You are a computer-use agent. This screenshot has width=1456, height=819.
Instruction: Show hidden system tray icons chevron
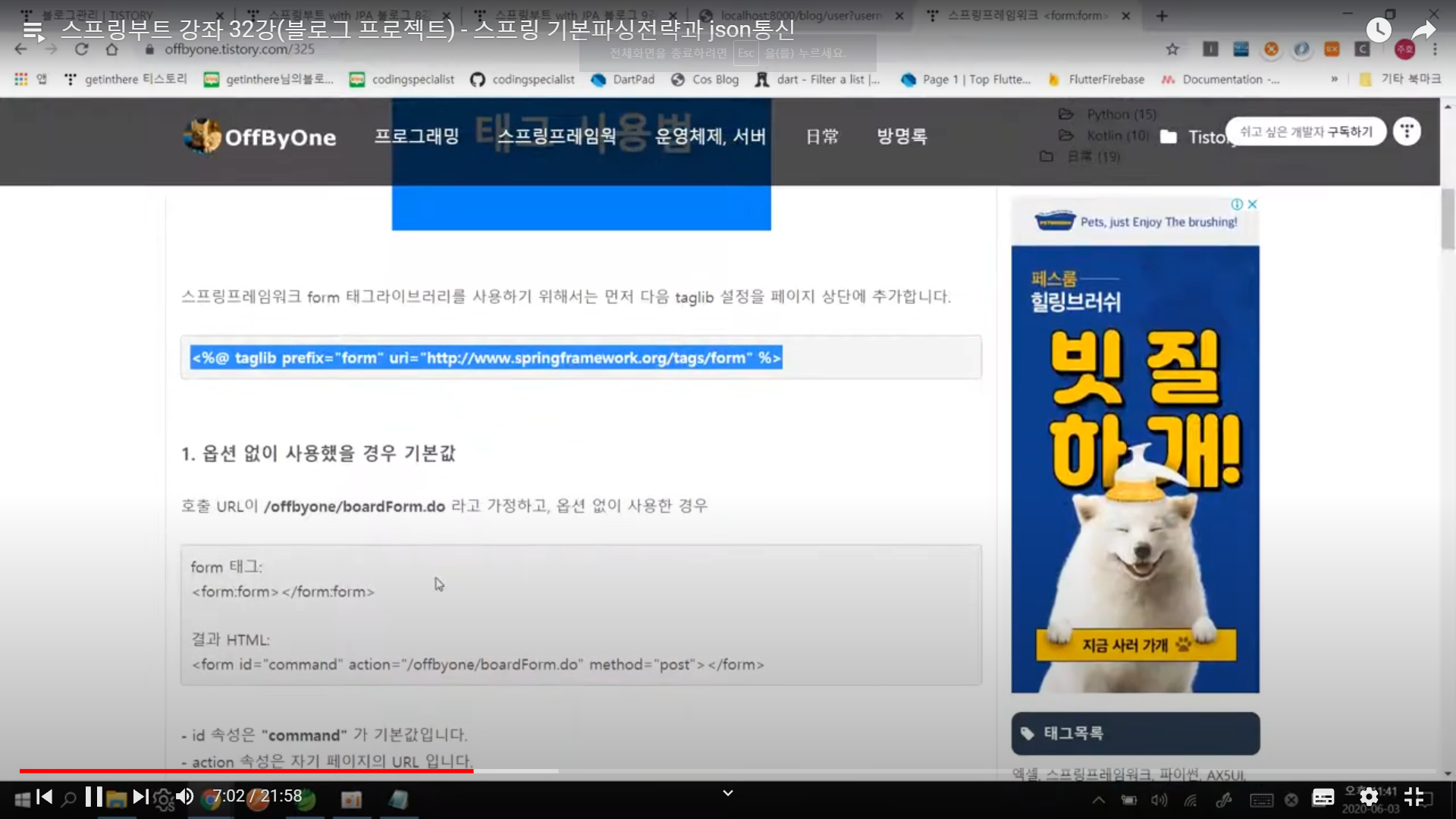tap(1098, 799)
